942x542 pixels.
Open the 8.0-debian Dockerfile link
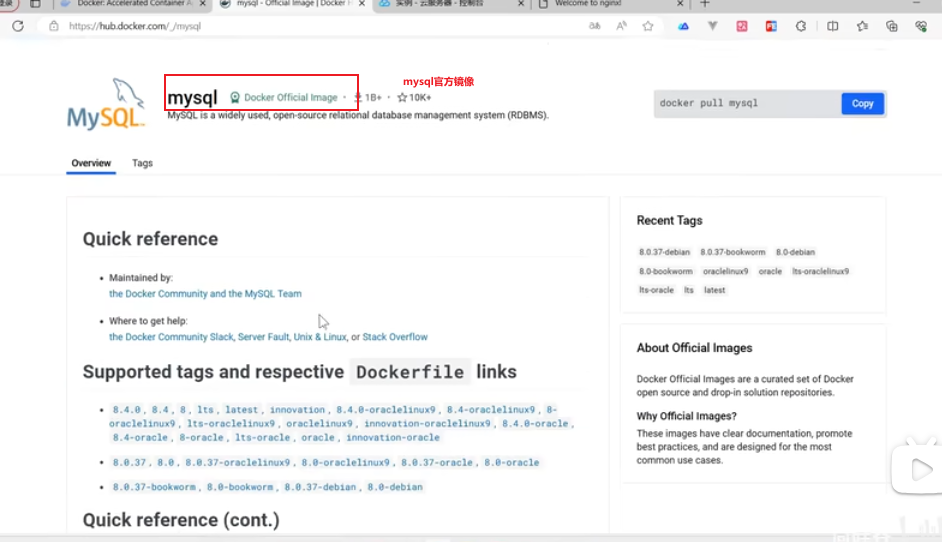[395, 487]
